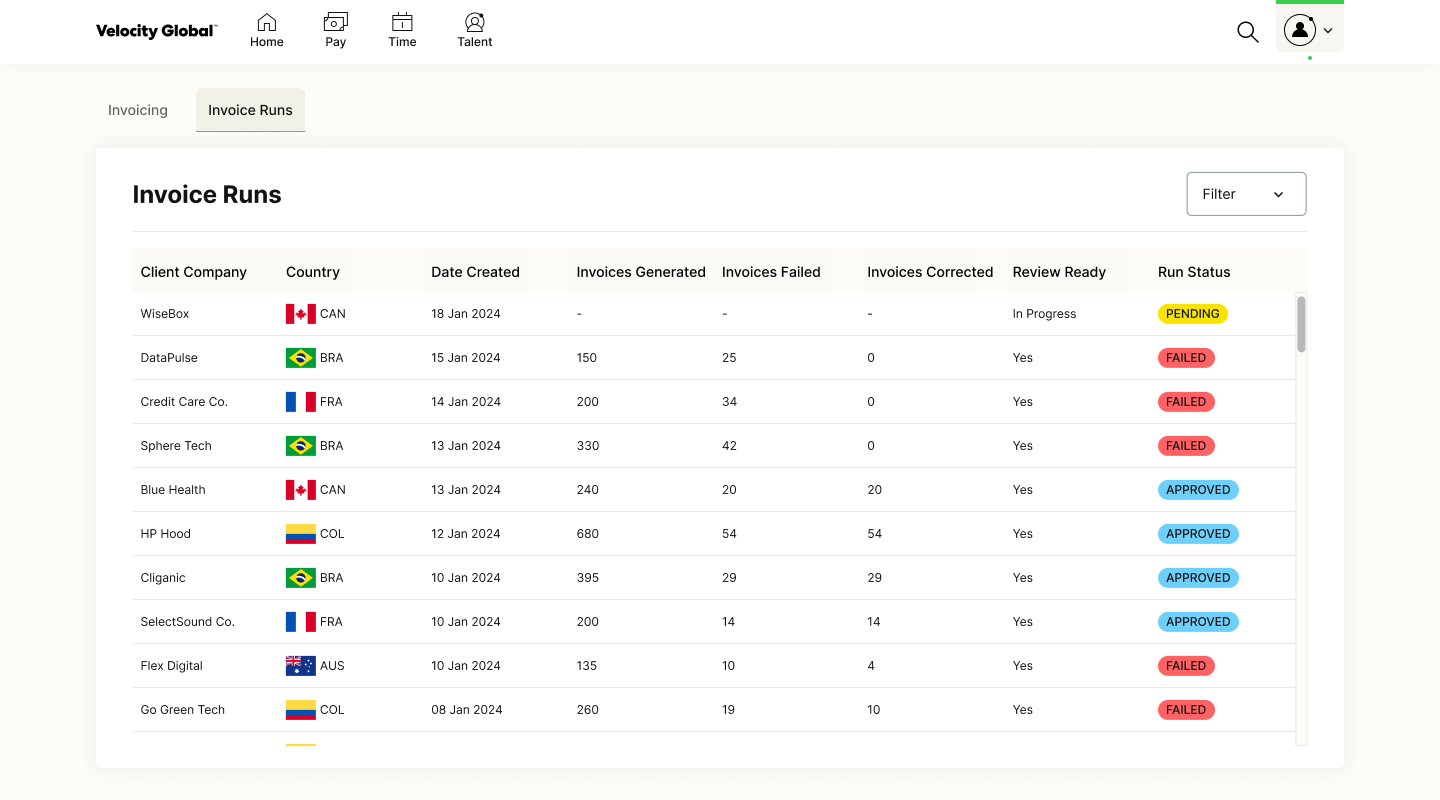Click the Brazil flag in Sphere Tech row
Screen dimensions: 1440x800
(x=301, y=446)
